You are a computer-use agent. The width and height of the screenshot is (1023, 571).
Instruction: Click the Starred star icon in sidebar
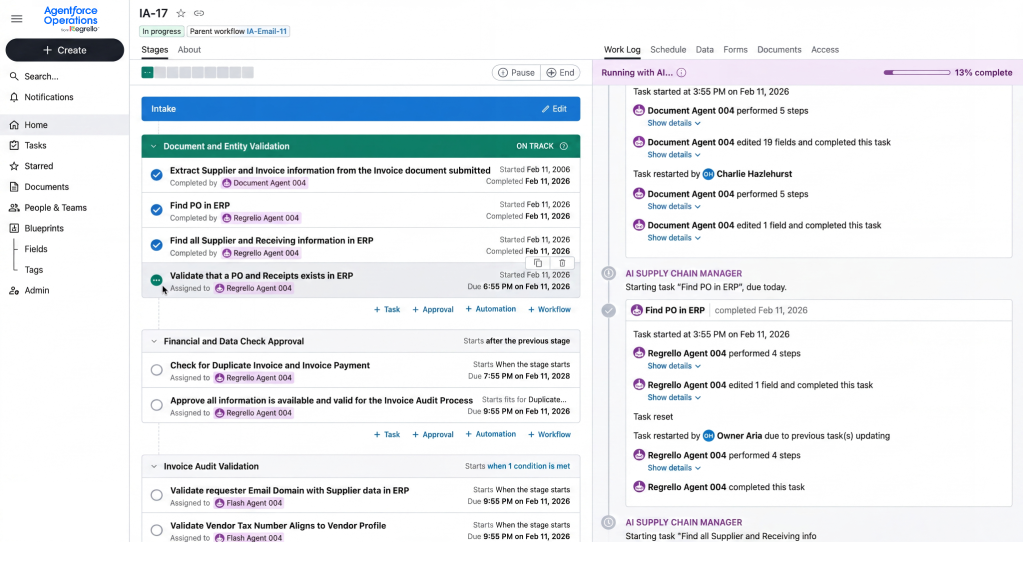click(14, 166)
